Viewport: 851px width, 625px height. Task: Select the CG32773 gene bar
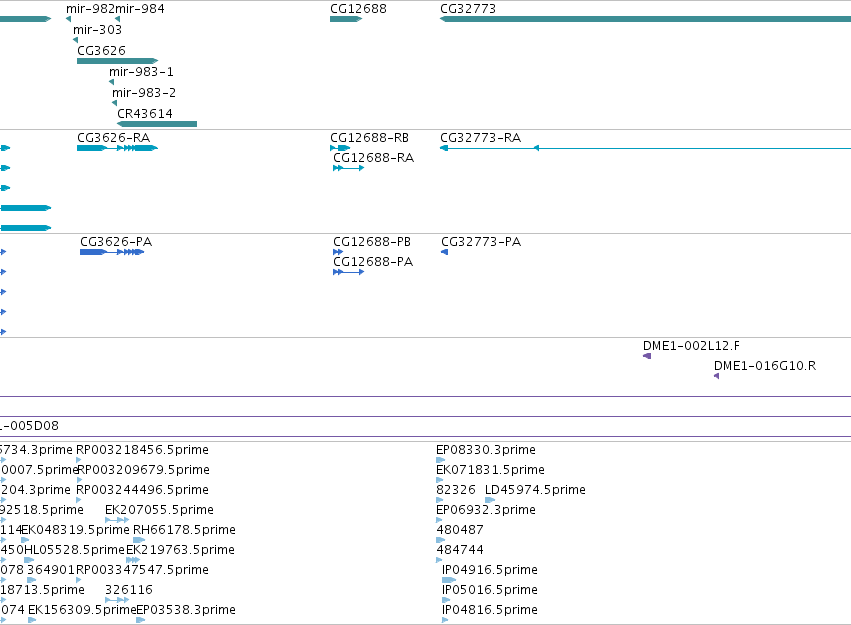pos(645,19)
